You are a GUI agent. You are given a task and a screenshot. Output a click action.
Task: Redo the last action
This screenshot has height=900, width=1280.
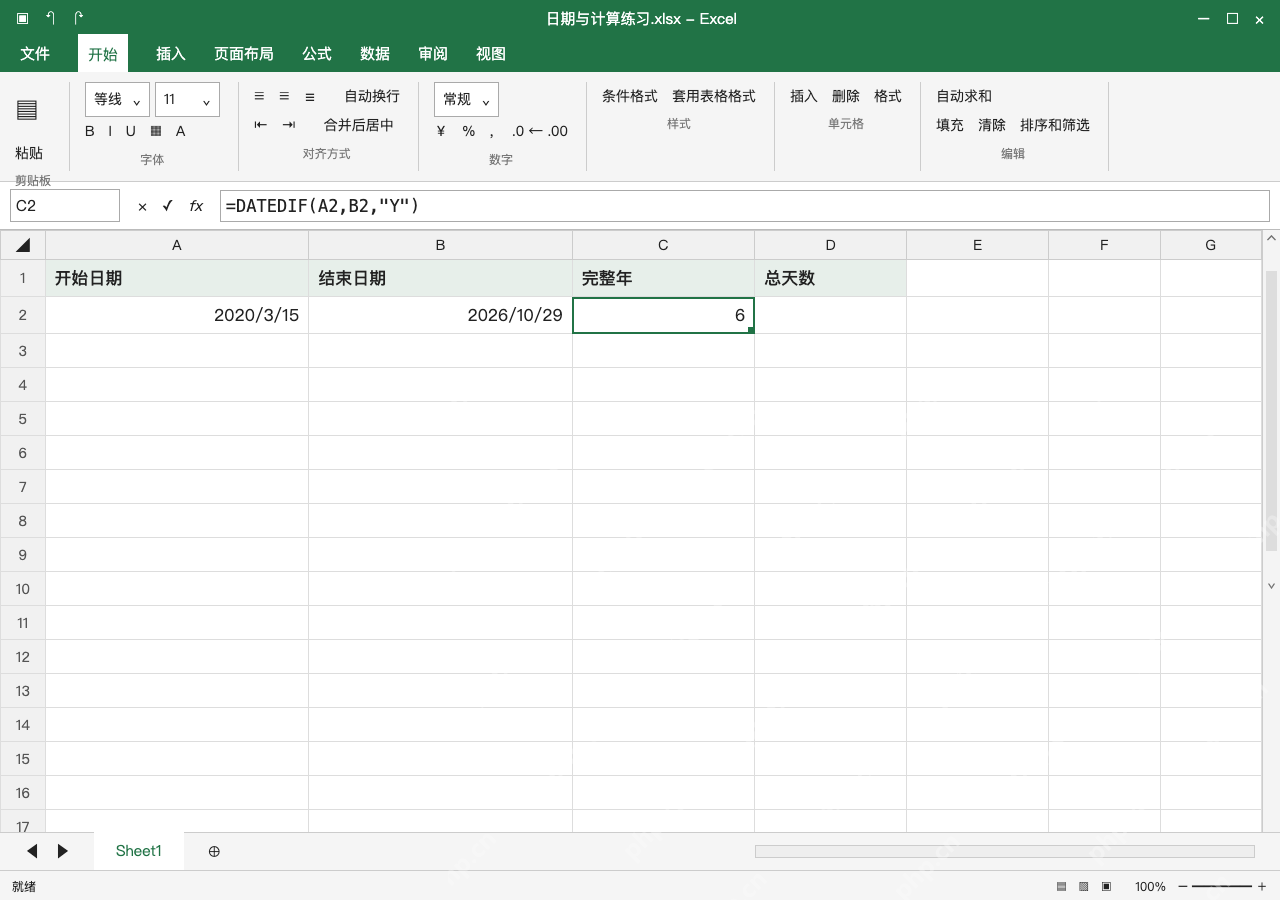pos(78,18)
